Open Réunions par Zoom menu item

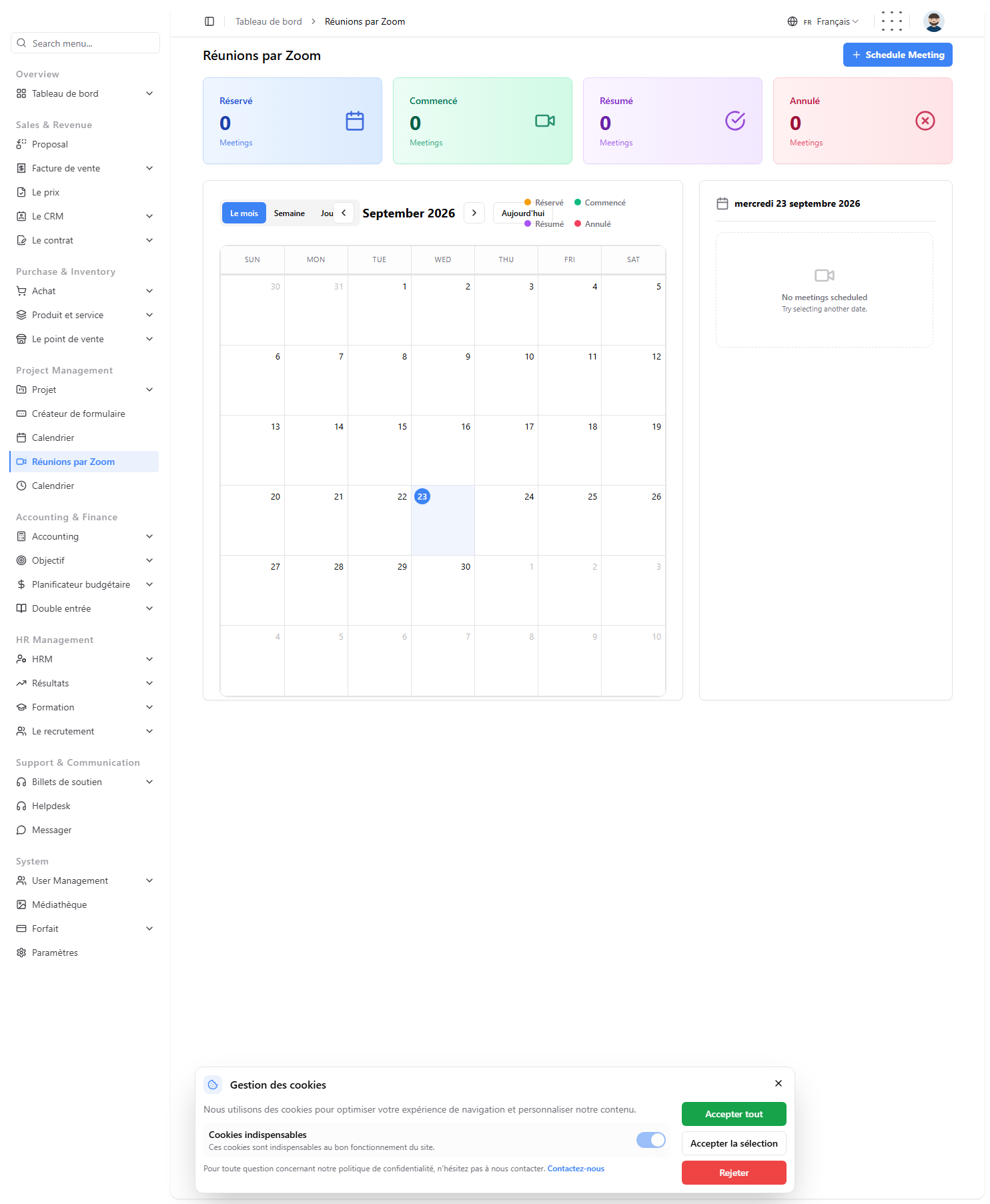click(x=85, y=462)
